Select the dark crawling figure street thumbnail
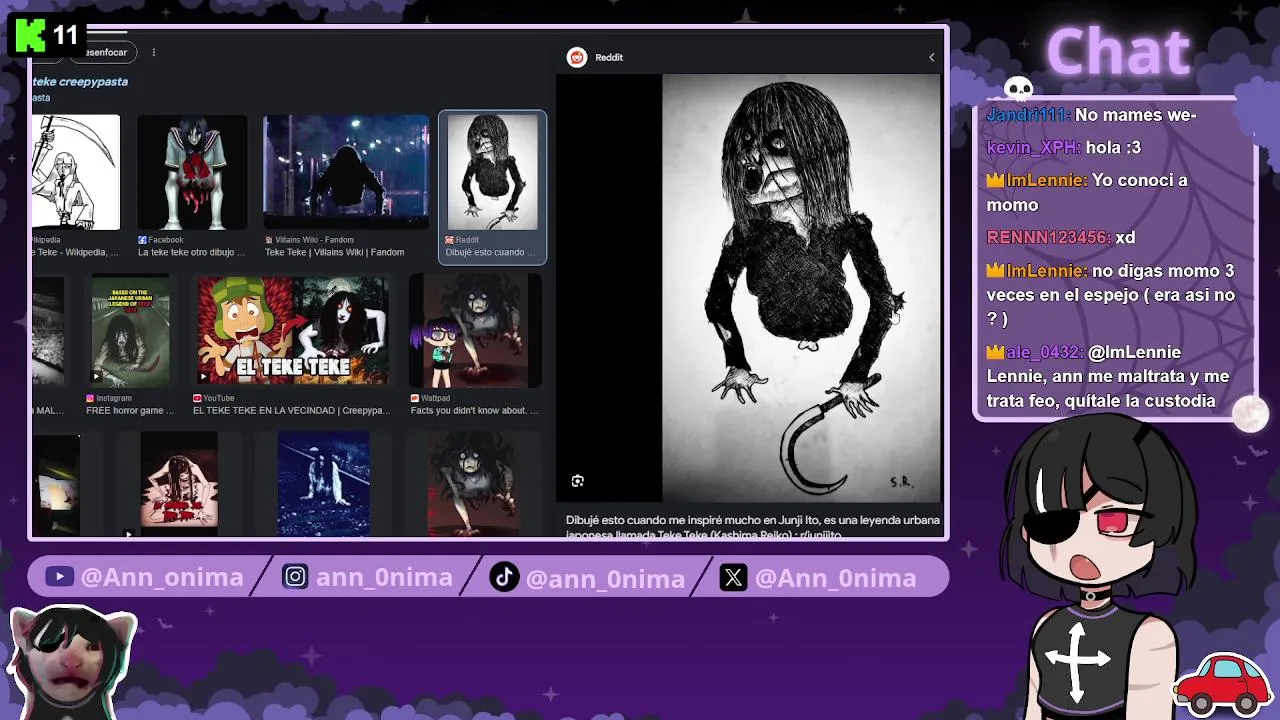The image size is (1280, 720). click(346, 172)
